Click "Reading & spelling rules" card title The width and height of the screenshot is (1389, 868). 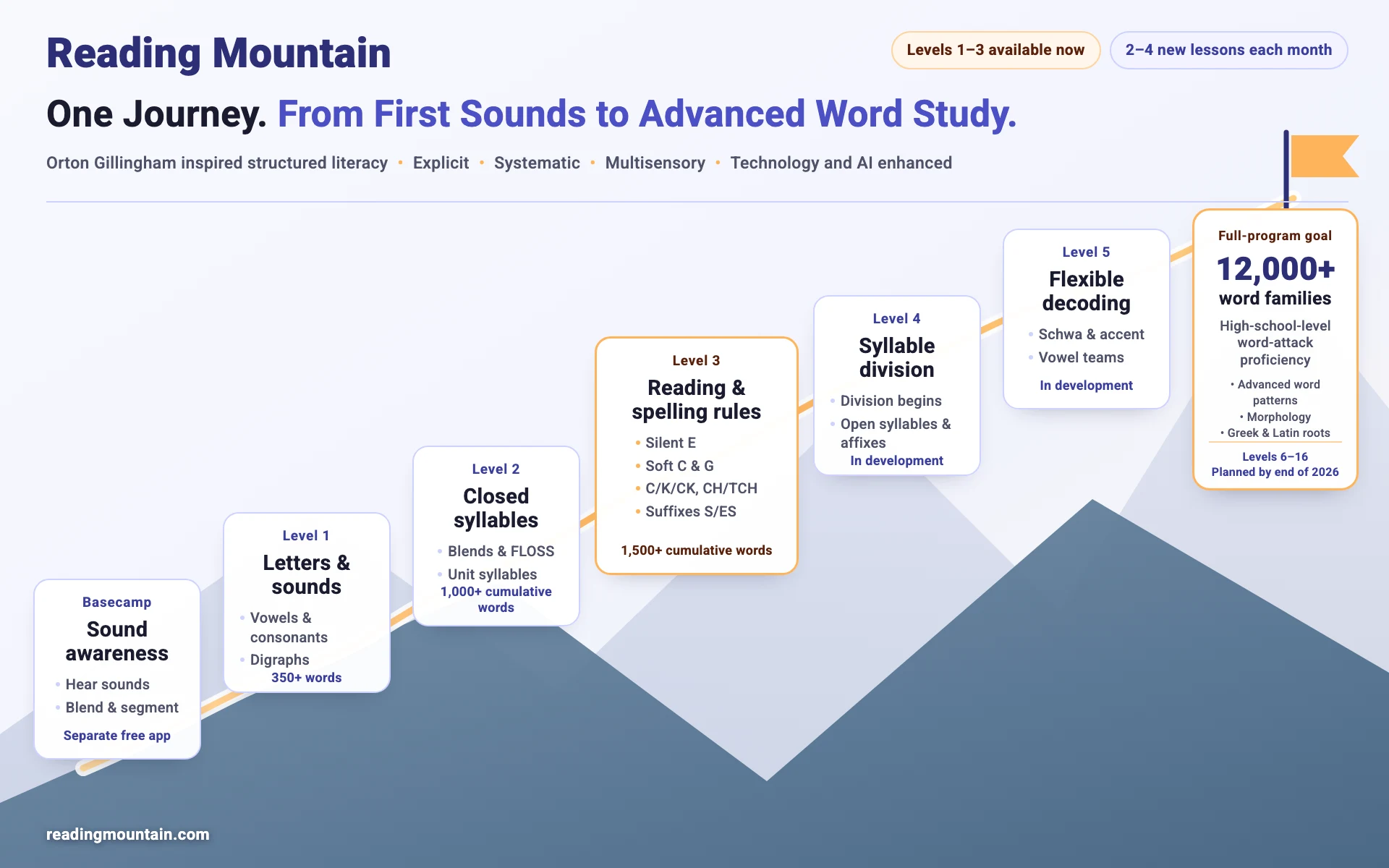click(x=696, y=399)
